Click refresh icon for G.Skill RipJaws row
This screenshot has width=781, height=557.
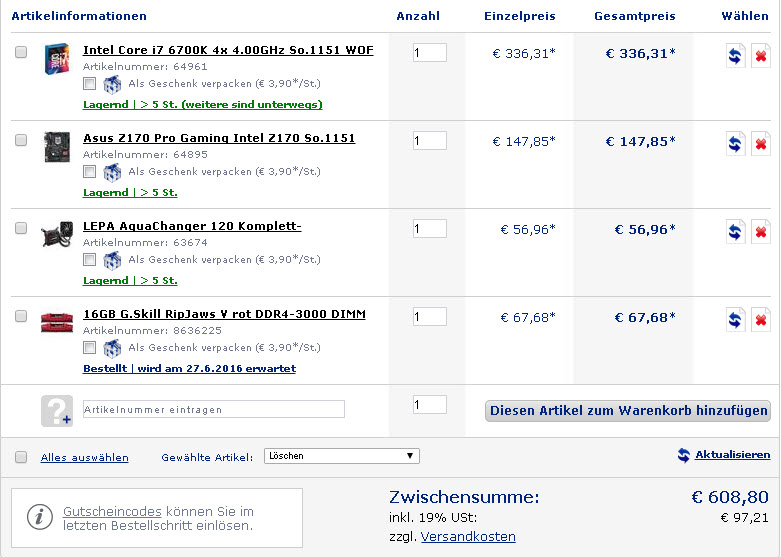coord(735,319)
